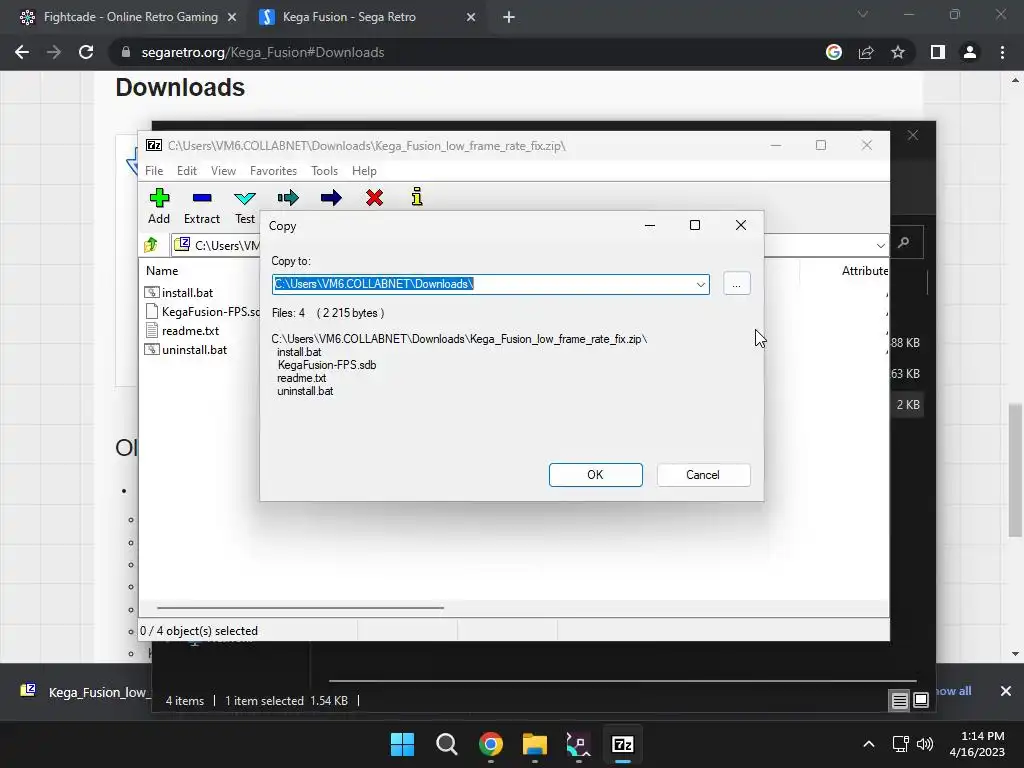Click the Kega_Fusion_low download item
The image size is (1024, 768).
click(85, 692)
